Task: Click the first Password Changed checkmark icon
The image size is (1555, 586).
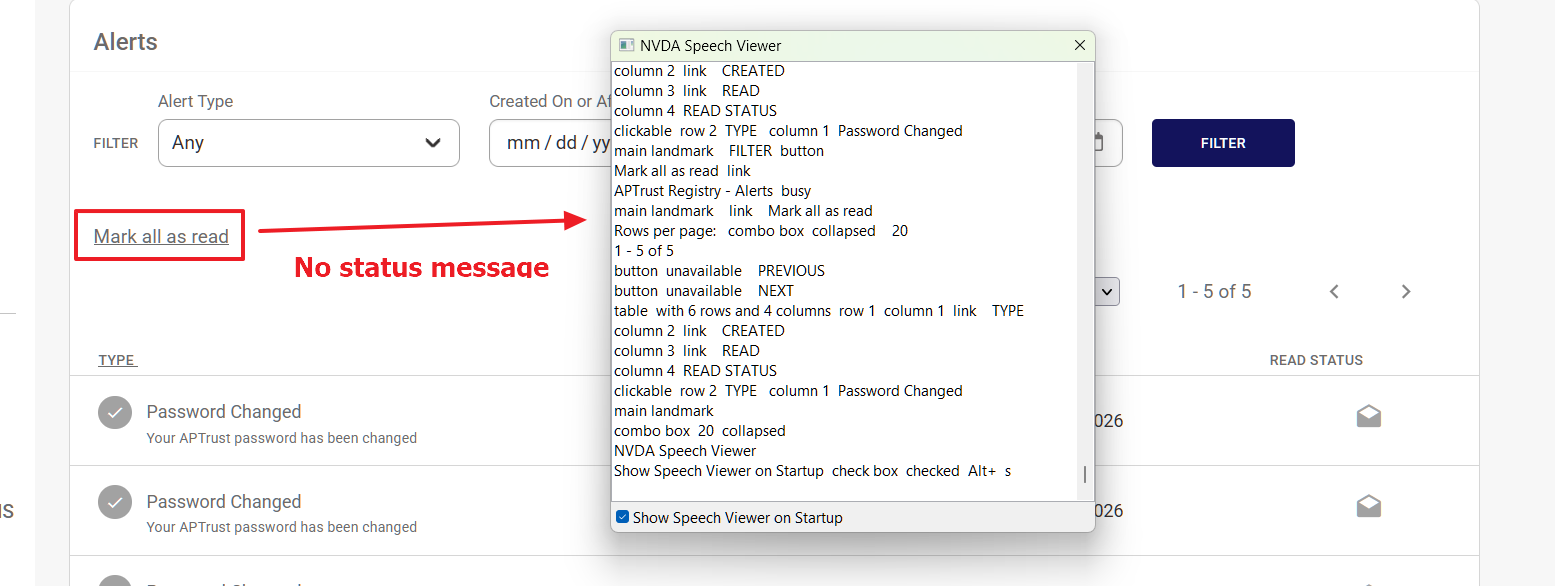Action: [115, 413]
